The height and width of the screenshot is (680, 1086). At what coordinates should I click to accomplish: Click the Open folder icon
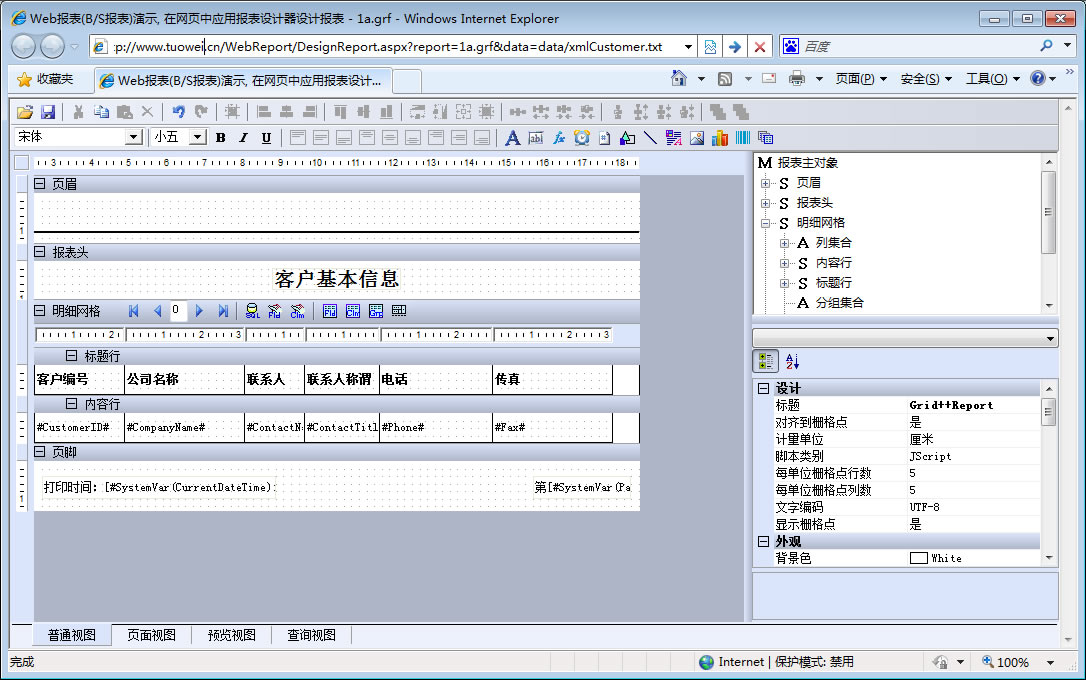[25, 112]
